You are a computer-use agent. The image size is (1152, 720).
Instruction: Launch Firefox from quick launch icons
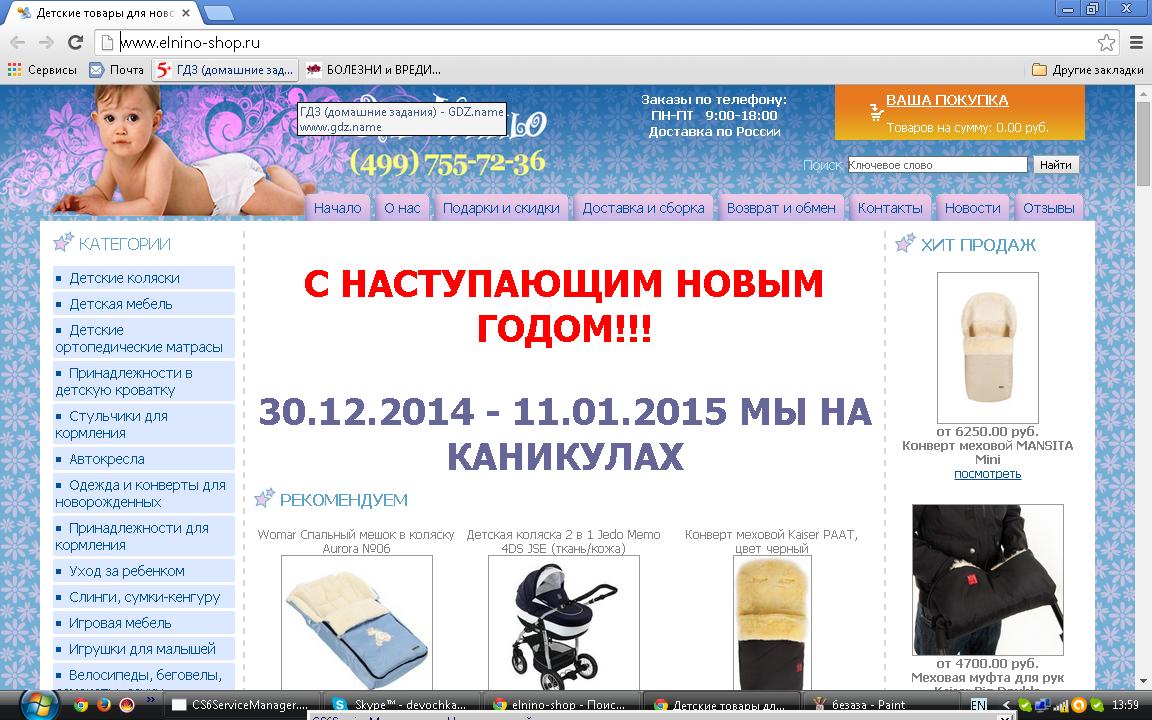click(x=104, y=705)
